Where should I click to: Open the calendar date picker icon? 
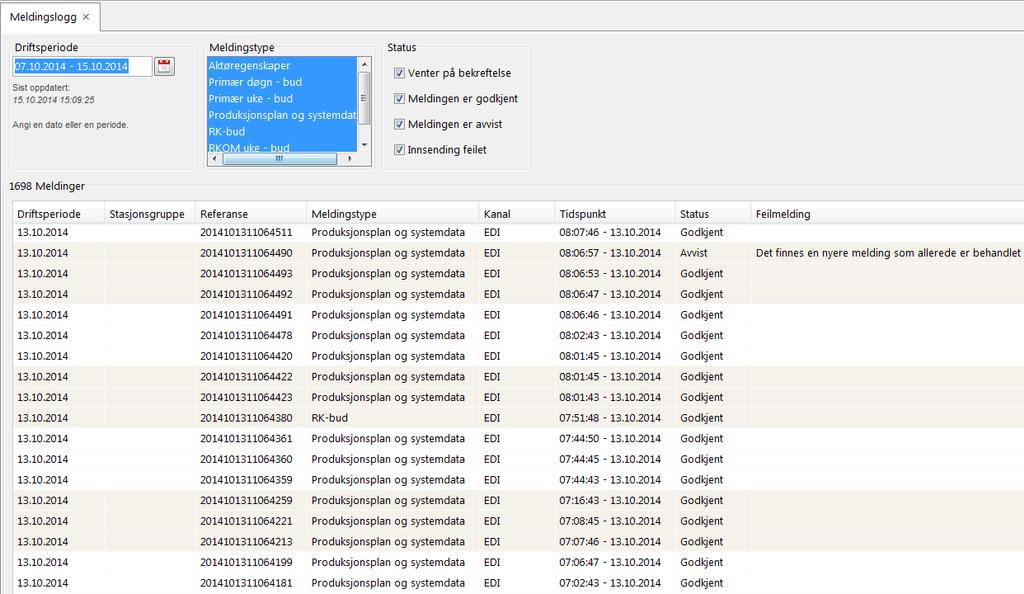(x=165, y=66)
